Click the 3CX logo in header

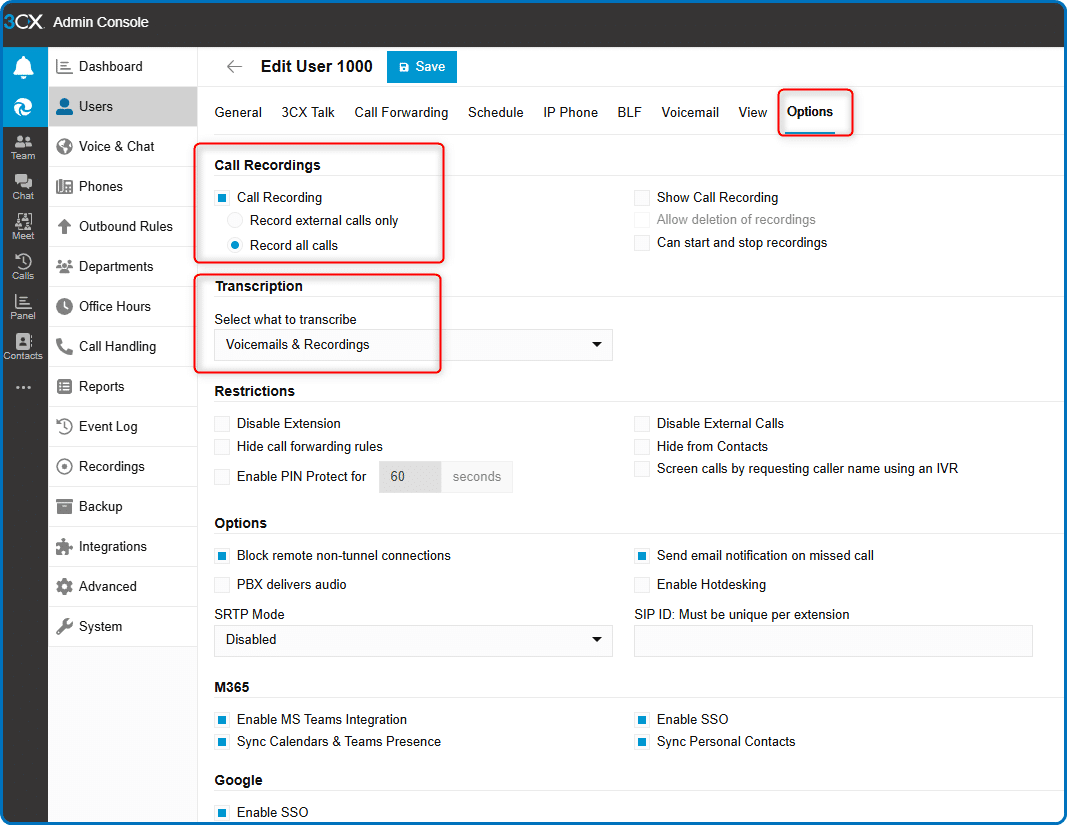coord(24,22)
